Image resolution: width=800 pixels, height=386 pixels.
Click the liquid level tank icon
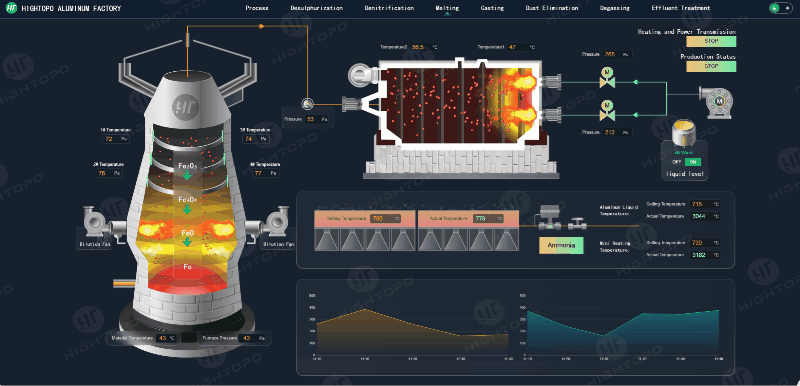click(683, 135)
